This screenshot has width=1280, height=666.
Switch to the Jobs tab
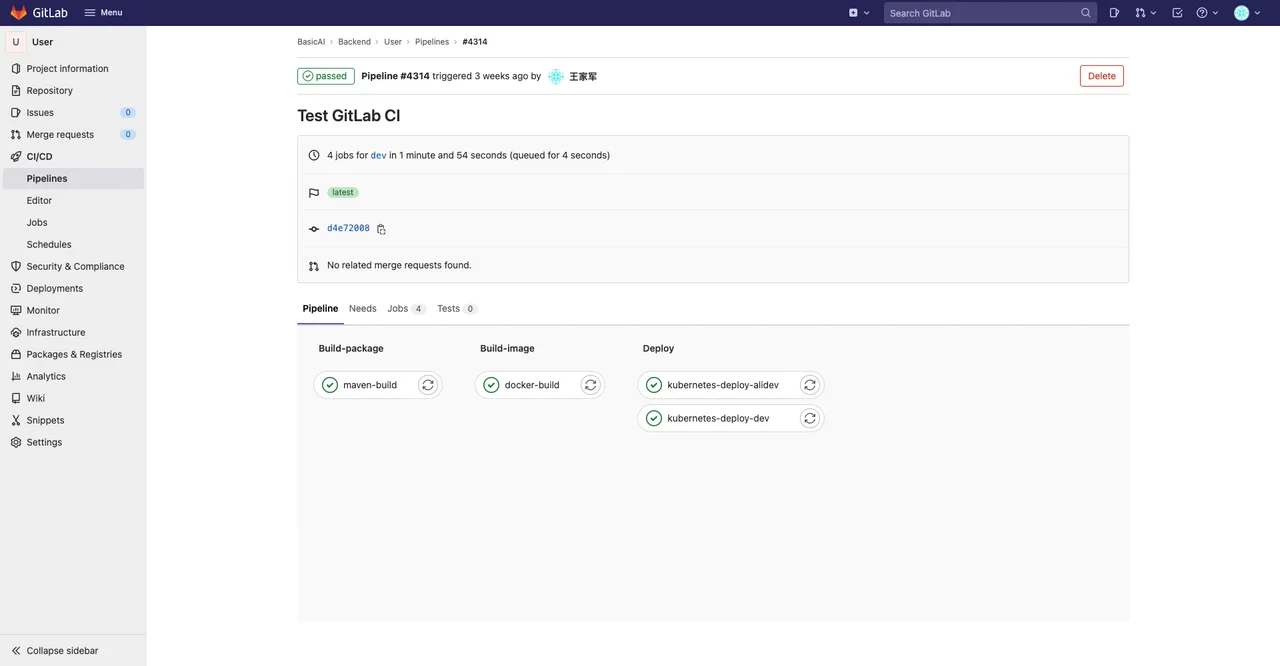coord(397,308)
